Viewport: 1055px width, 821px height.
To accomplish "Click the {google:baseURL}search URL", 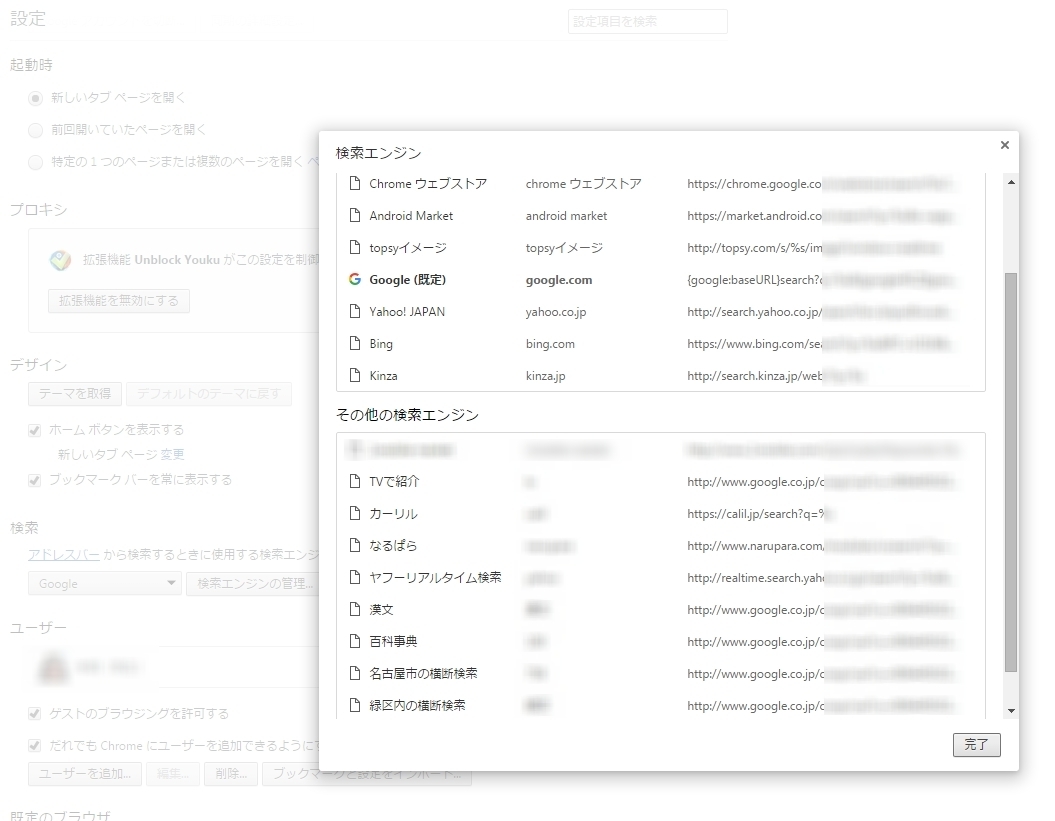I will tap(754, 280).
